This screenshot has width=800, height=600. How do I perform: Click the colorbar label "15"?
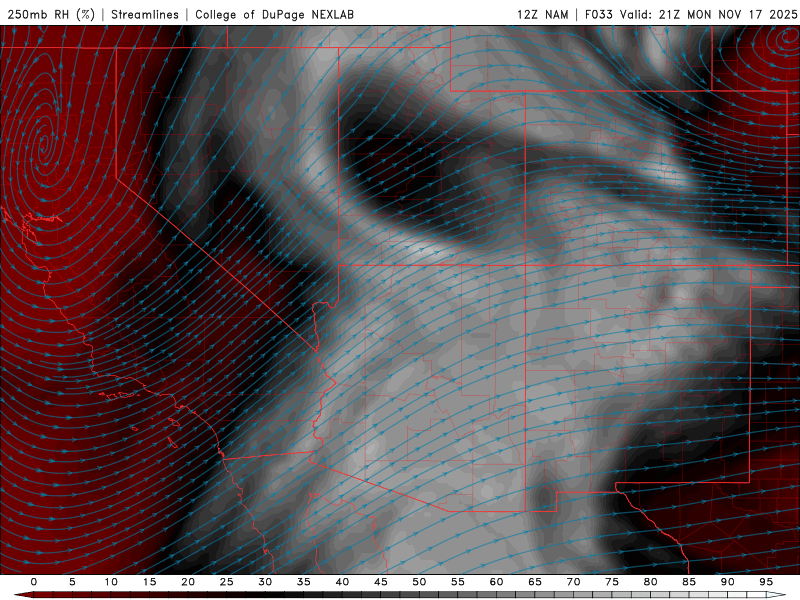(149, 582)
